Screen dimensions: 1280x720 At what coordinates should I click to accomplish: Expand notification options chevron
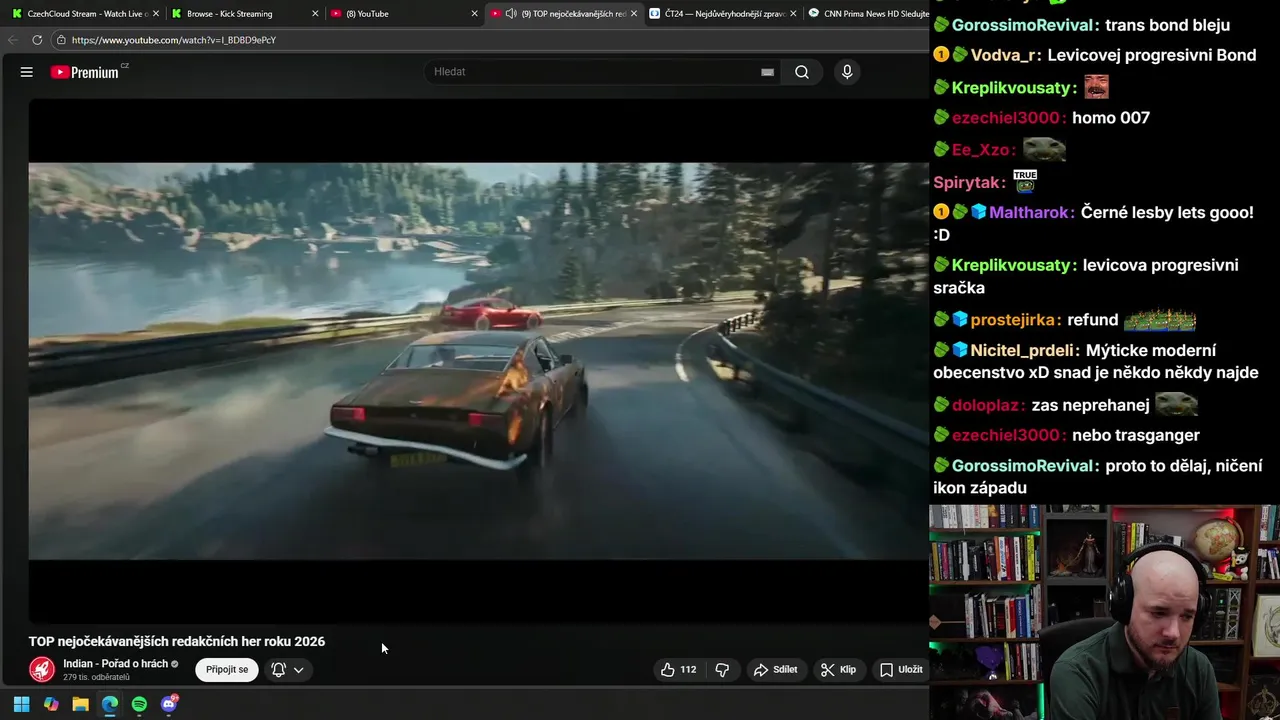pyautogui.click(x=298, y=670)
